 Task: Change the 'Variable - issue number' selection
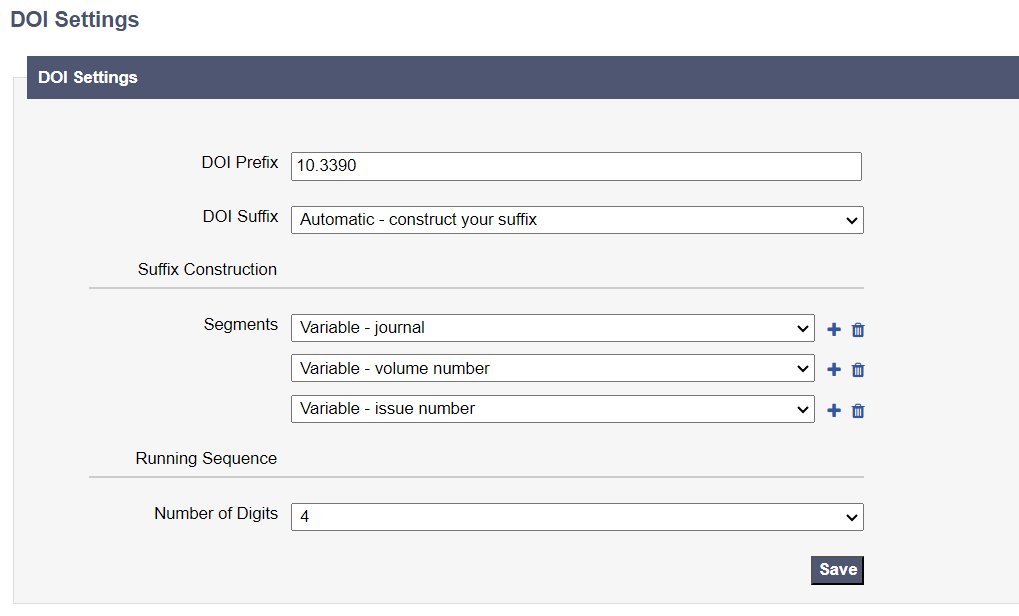click(x=552, y=408)
